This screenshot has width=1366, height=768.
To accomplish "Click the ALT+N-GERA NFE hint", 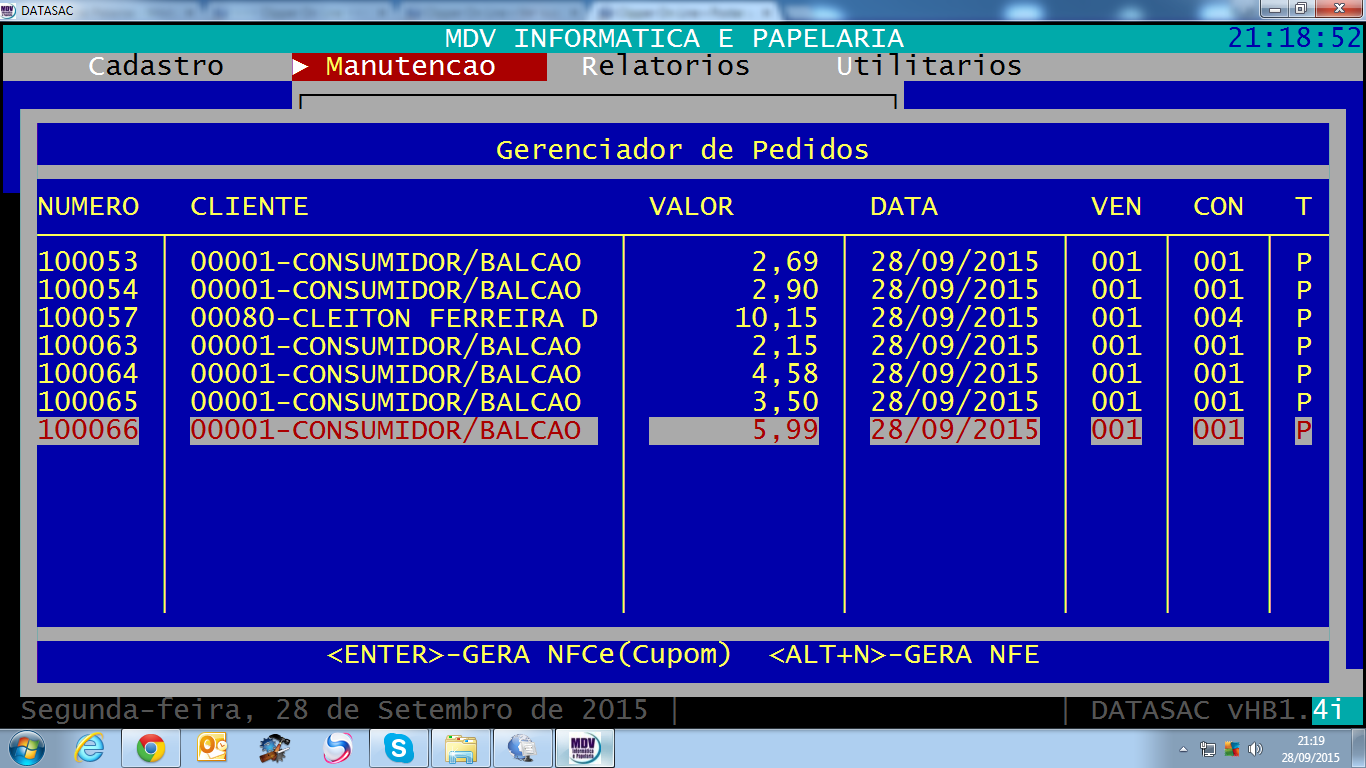I will pyautogui.click(x=905, y=655).
